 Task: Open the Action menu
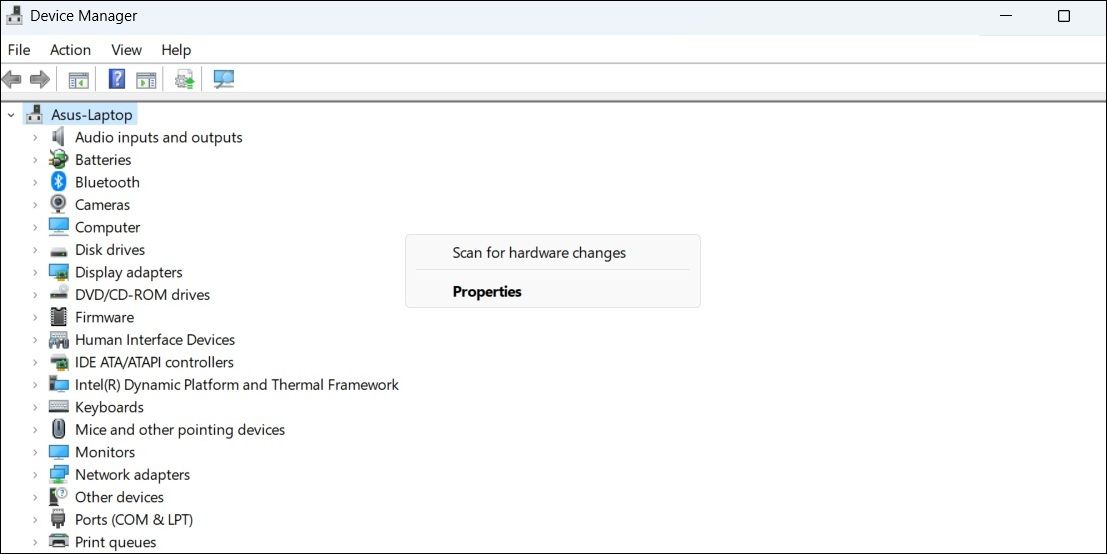point(70,50)
